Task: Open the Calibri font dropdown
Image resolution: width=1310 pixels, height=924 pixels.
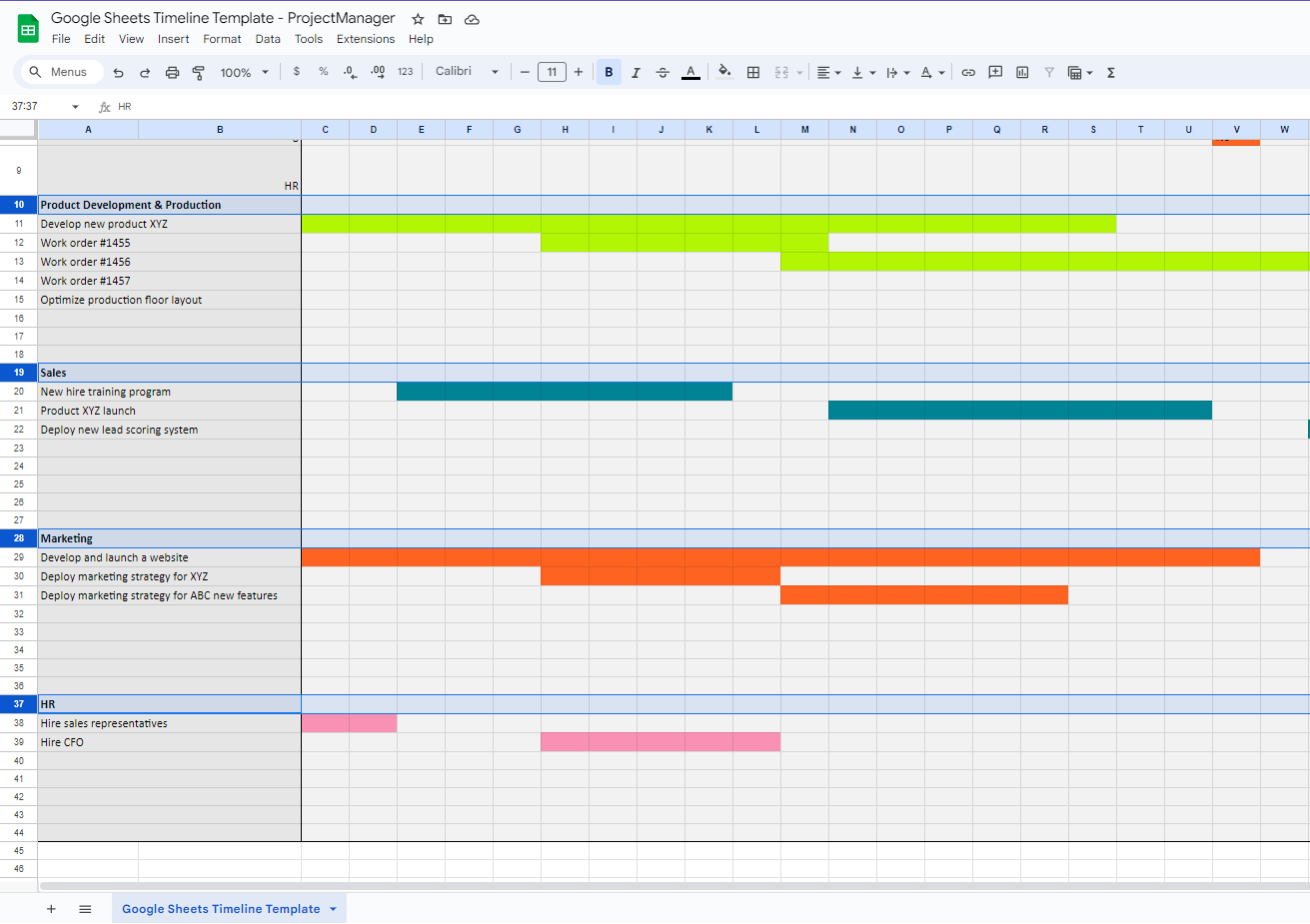Action: pyautogui.click(x=467, y=72)
